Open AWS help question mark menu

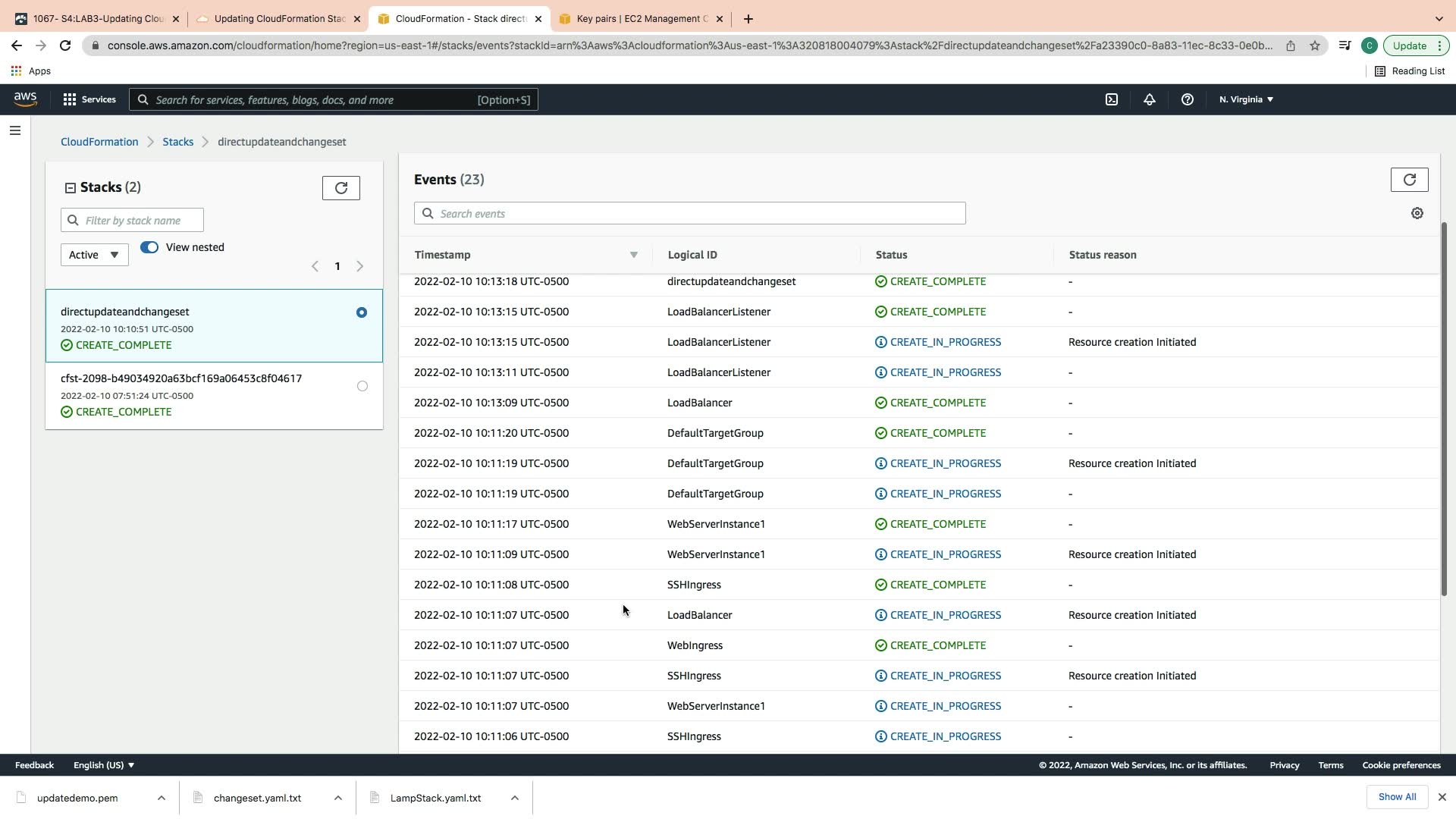1187,99
